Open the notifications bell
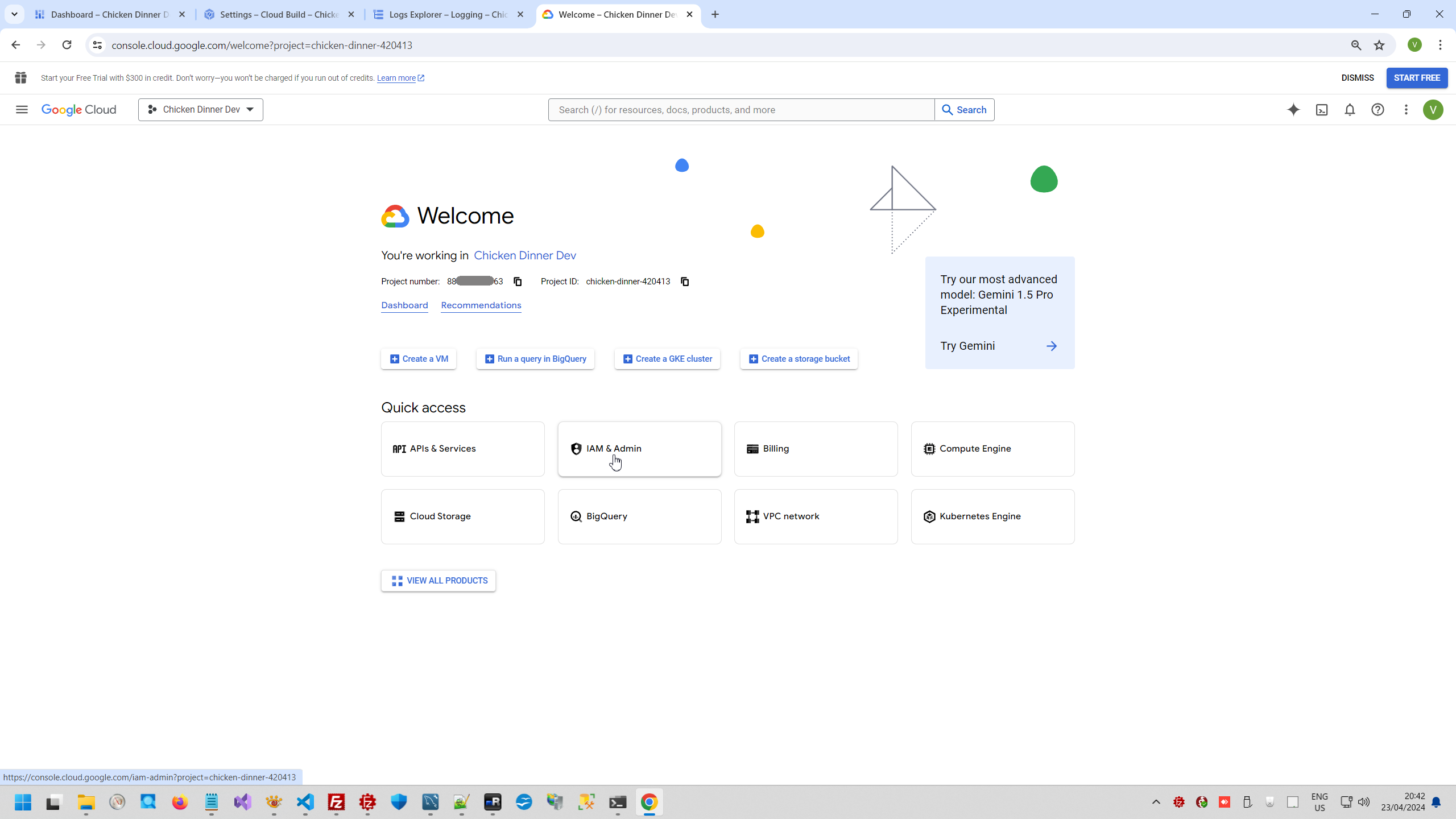The height and width of the screenshot is (819, 1456). tap(1350, 110)
